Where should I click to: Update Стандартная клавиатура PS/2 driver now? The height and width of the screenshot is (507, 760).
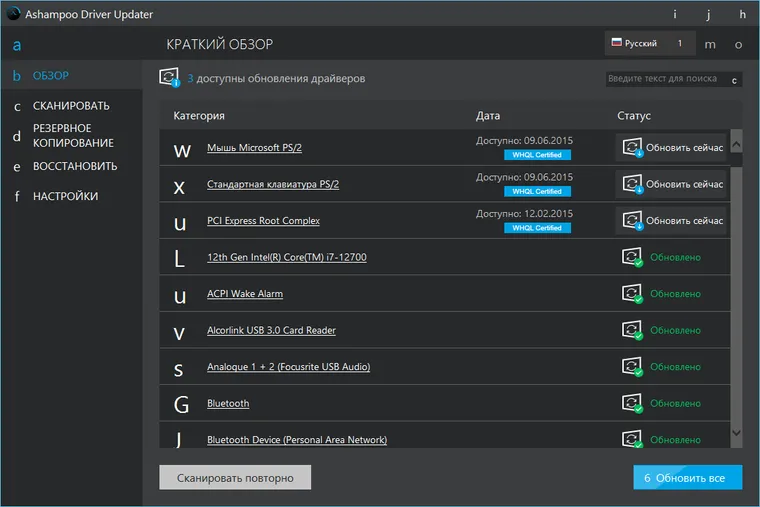pos(671,184)
